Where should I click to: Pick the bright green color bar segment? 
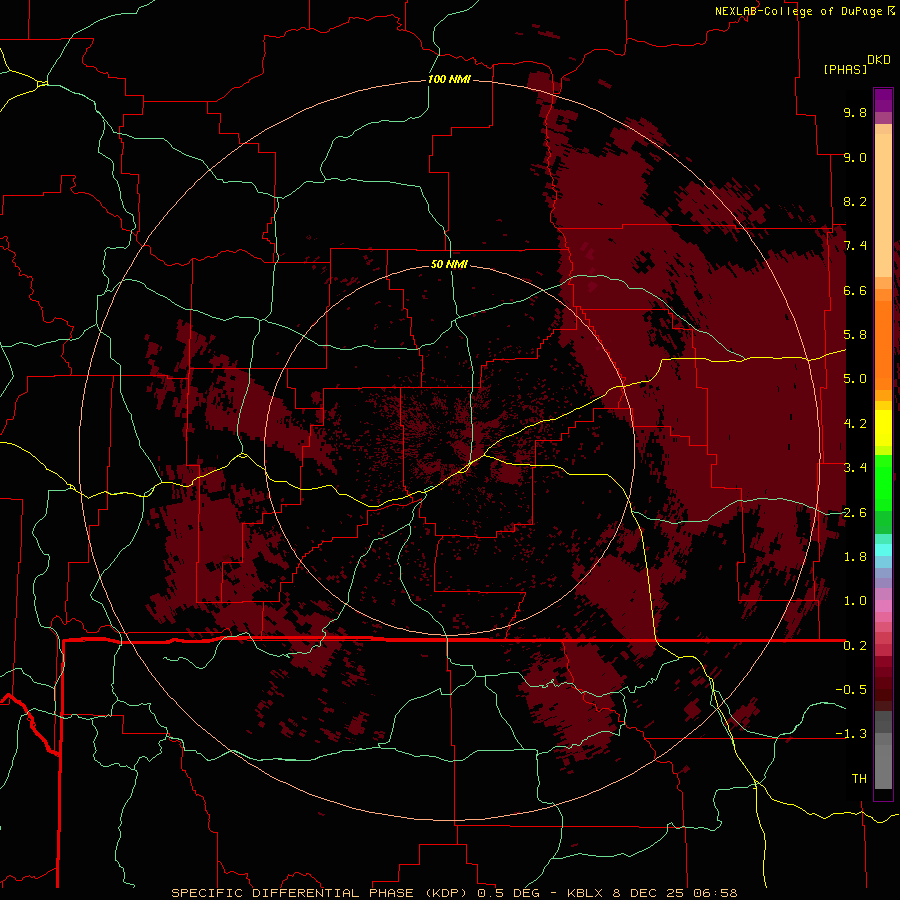(x=883, y=482)
